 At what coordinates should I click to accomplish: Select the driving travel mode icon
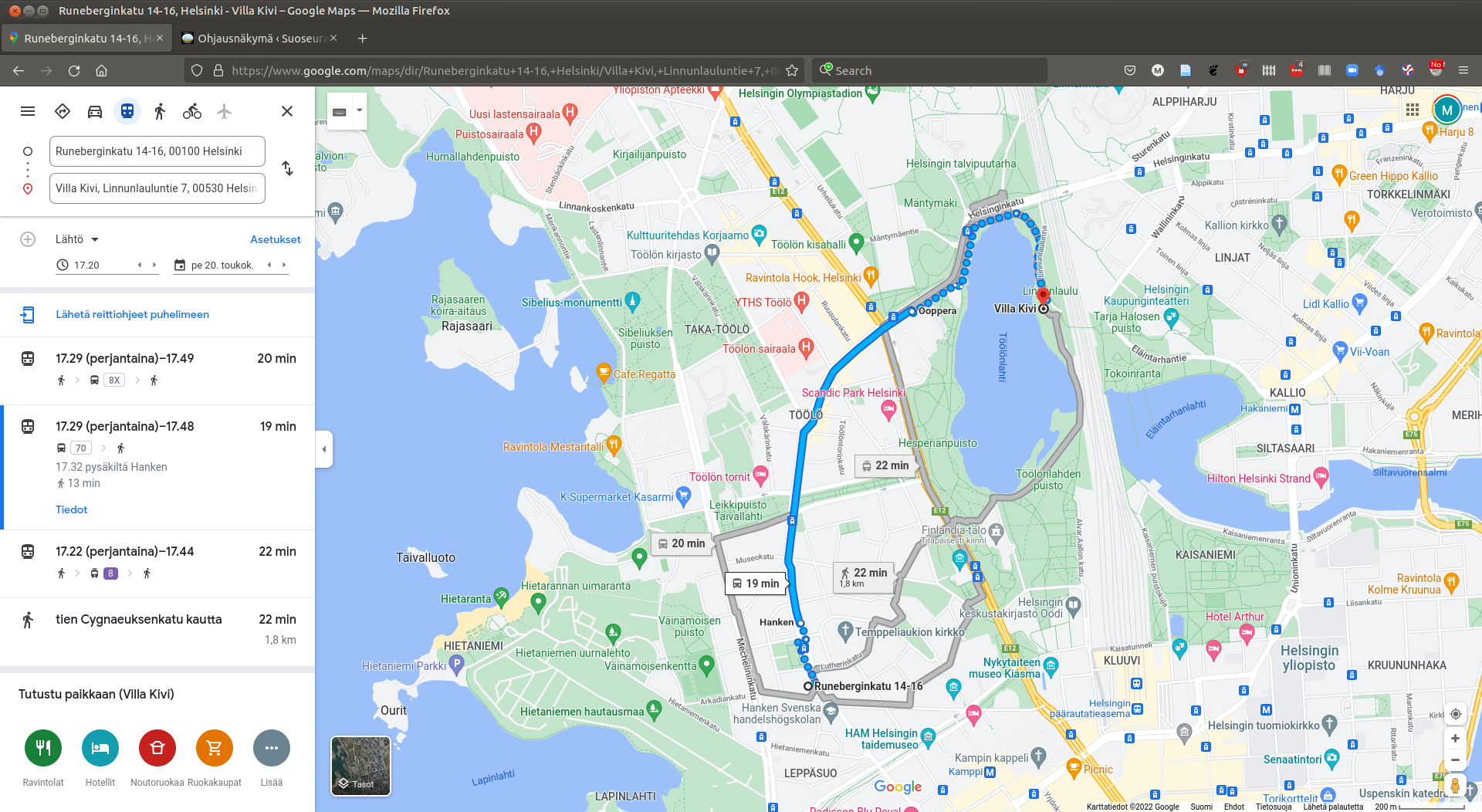(95, 112)
